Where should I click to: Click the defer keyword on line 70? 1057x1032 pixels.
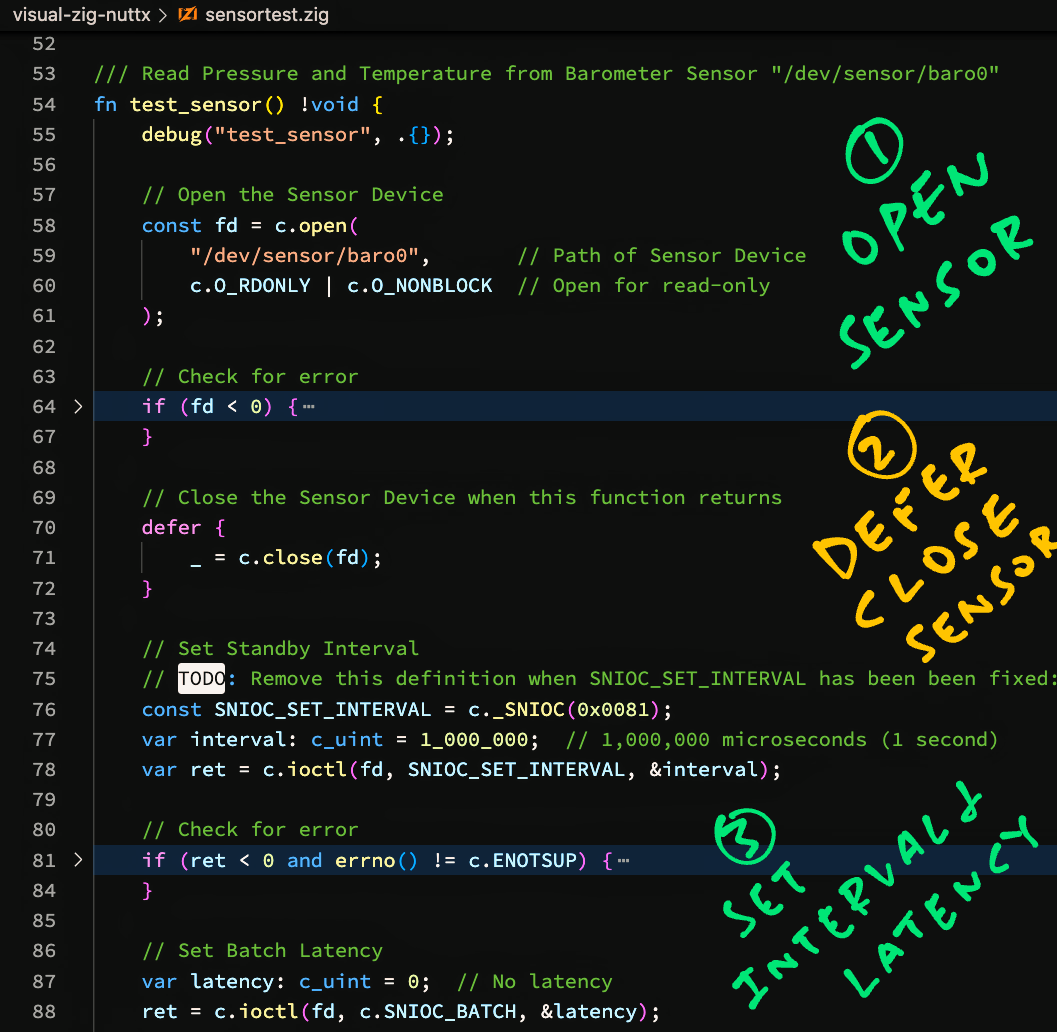(x=171, y=527)
